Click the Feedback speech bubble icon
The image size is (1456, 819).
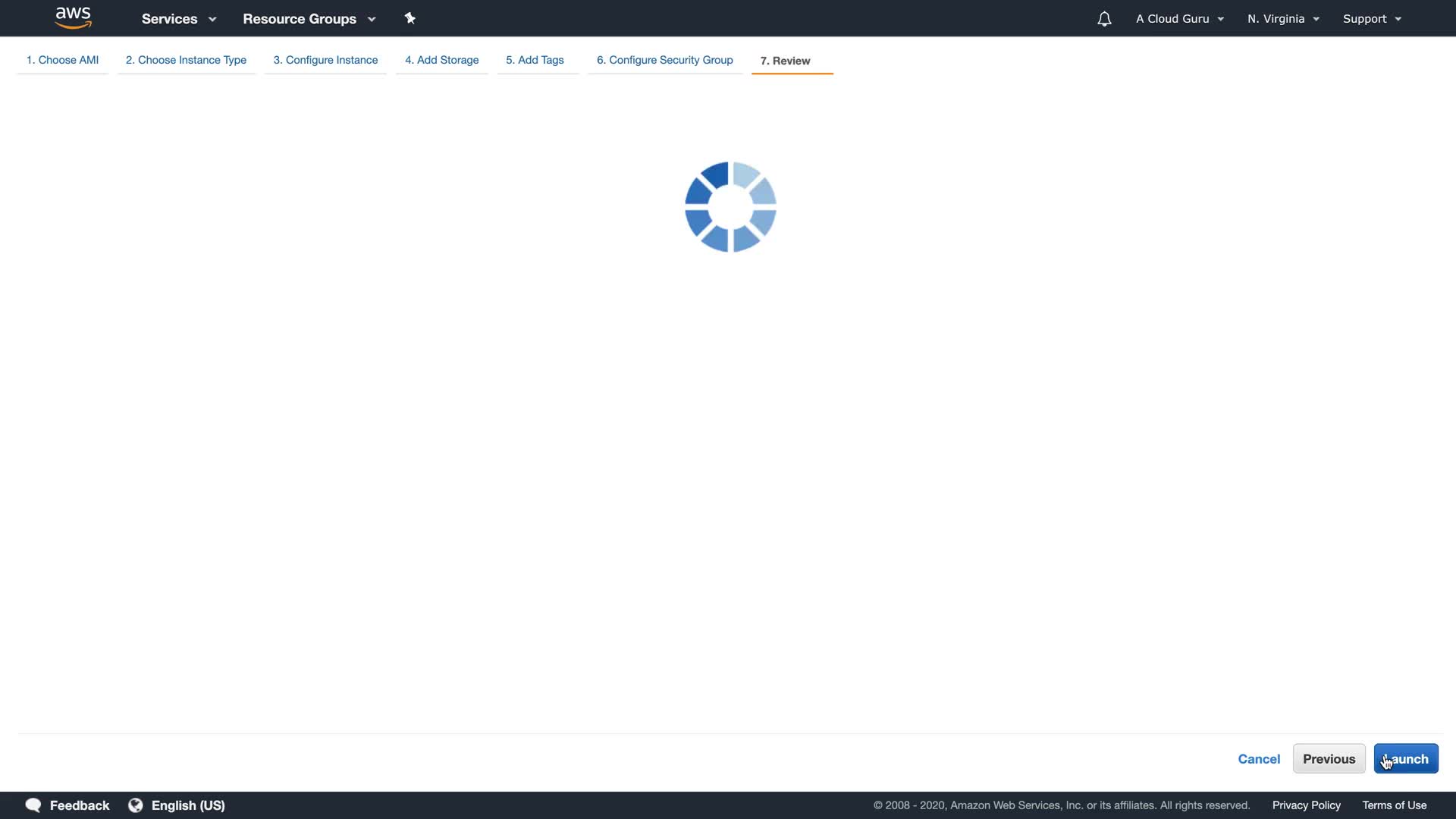pyautogui.click(x=33, y=805)
